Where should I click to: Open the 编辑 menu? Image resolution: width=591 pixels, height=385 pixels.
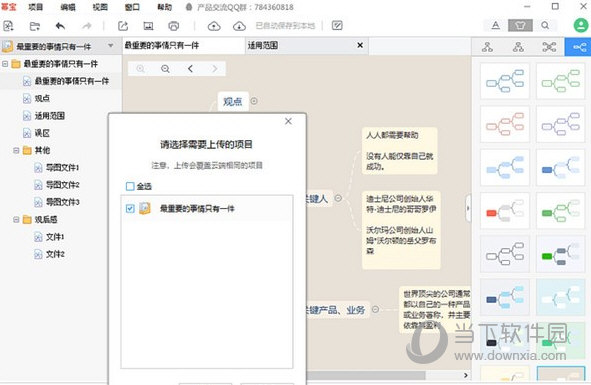tap(68, 7)
